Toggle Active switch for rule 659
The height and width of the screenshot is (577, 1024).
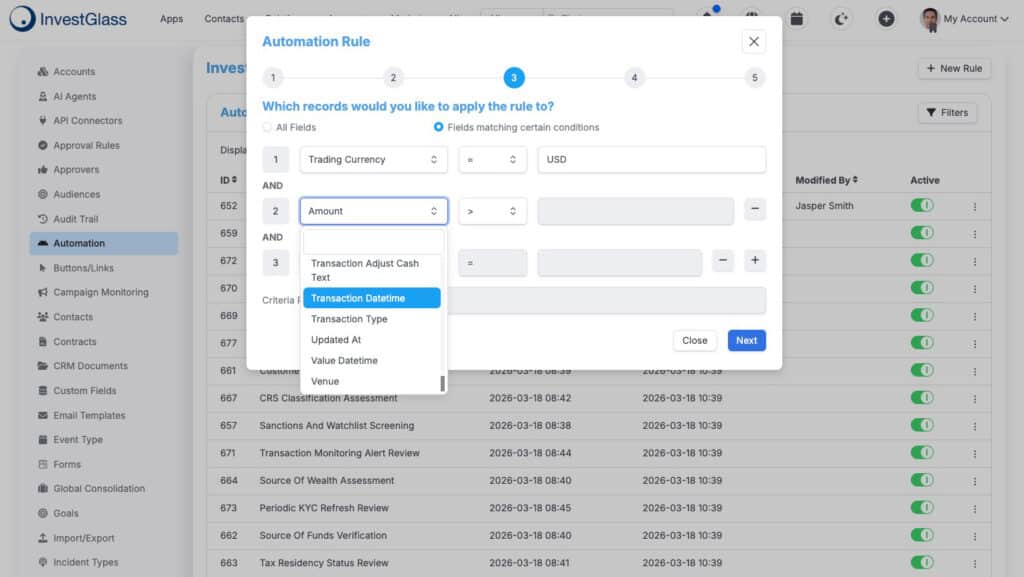tap(922, 233)
